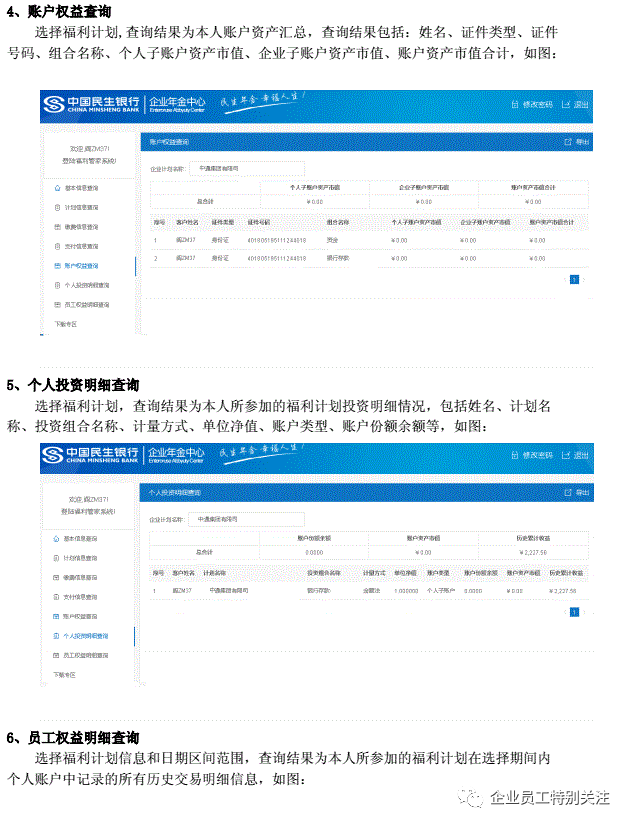Viewport: 629px width, 825px height.
Task: Click the 退出 logout icon in the 个人投资明细查询 screen header
Action: pos(568,454)
